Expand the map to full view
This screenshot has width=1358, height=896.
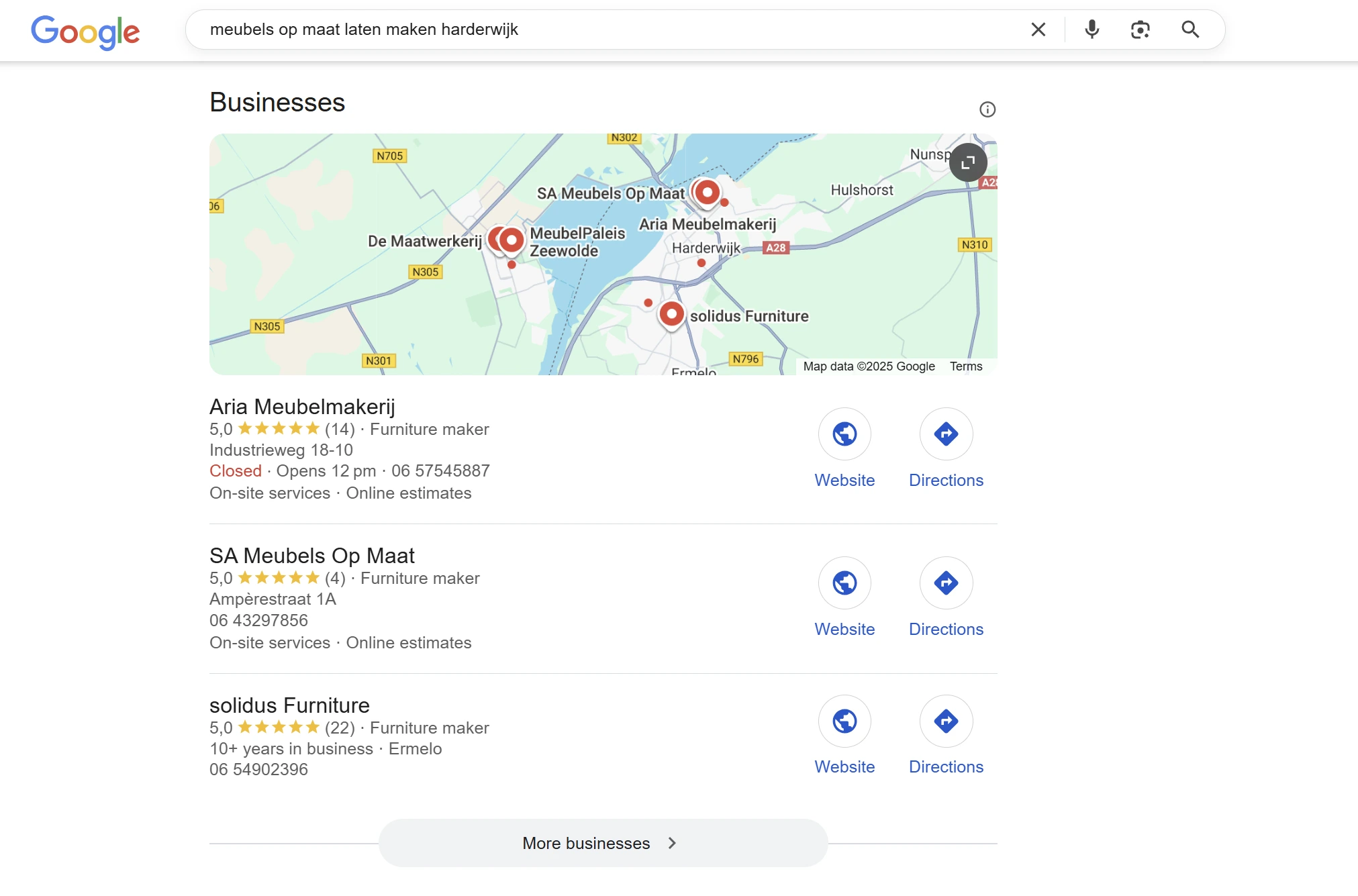969,162
